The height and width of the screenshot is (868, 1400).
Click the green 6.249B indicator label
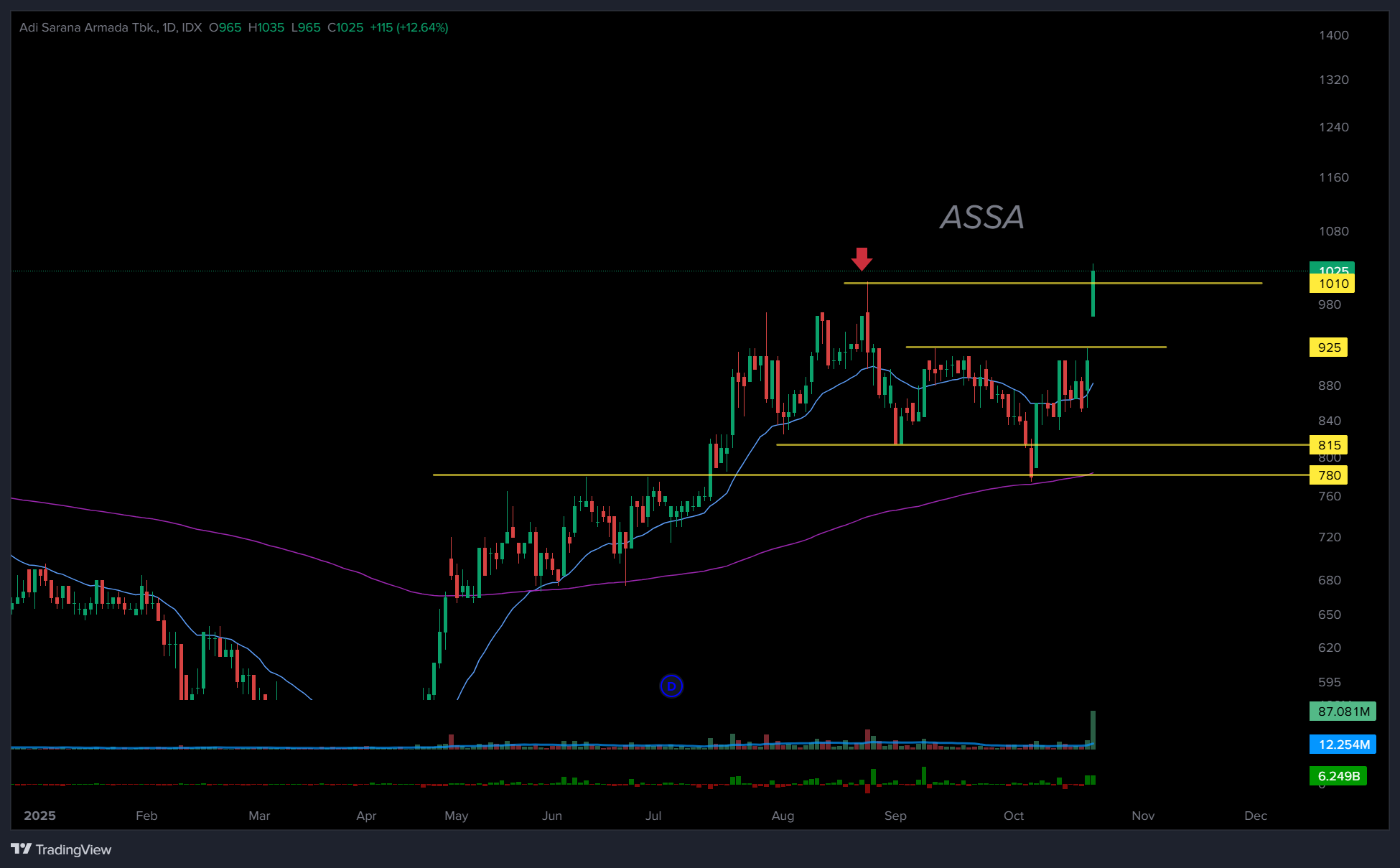(1338, 776)
